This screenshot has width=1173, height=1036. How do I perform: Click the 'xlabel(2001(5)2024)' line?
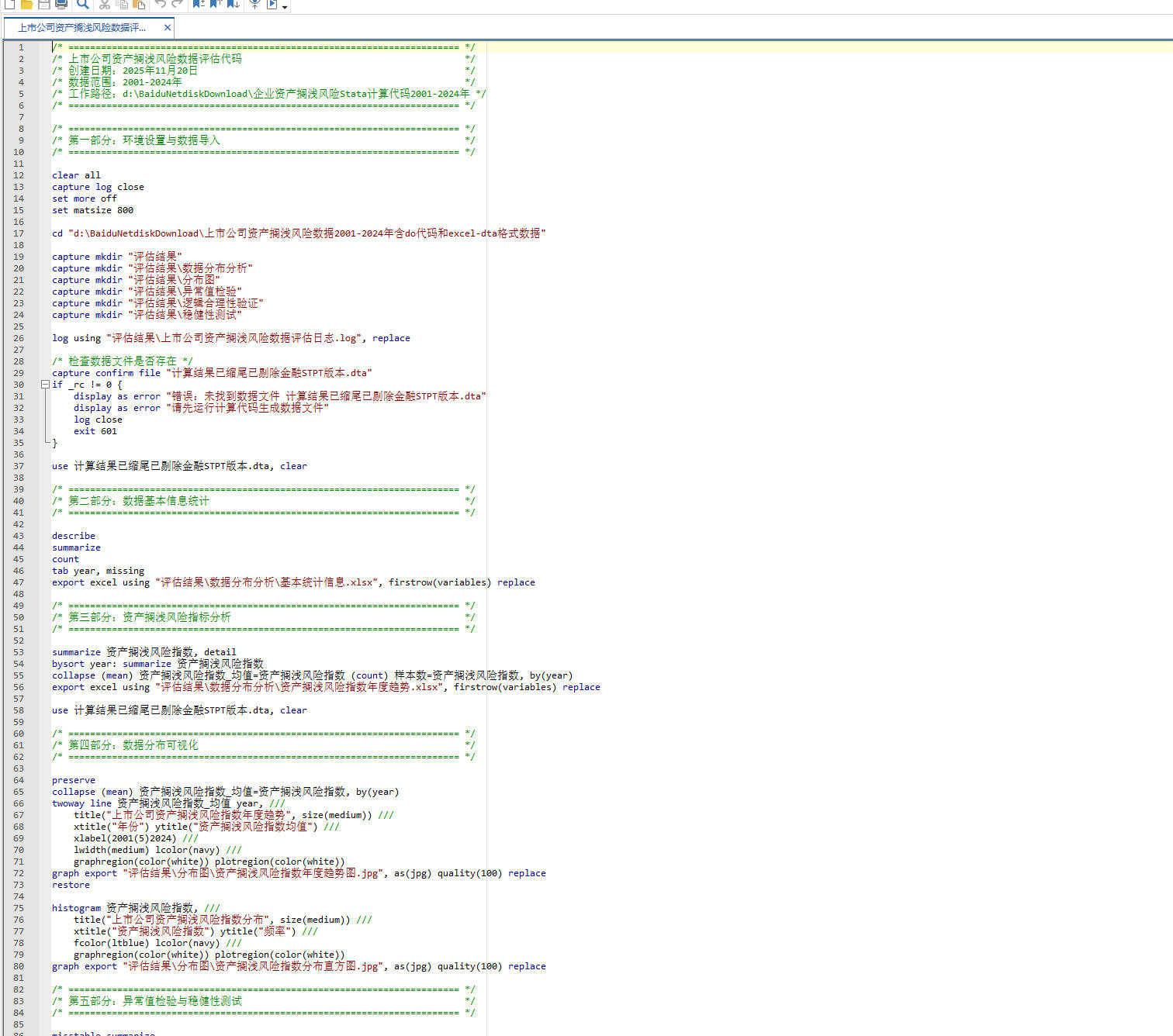(x=136, y=838)
